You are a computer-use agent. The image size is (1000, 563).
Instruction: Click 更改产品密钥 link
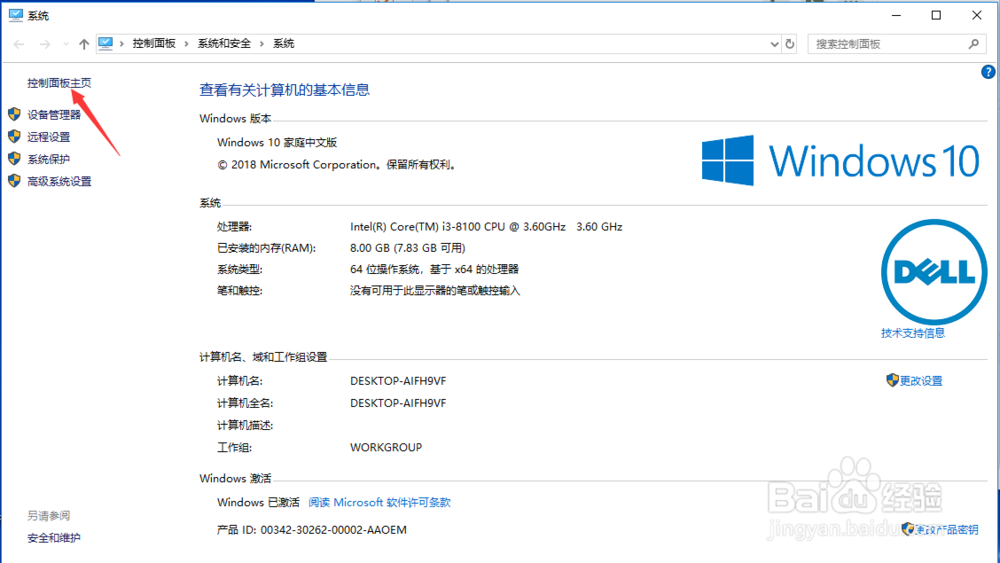(x=946, y=530)
